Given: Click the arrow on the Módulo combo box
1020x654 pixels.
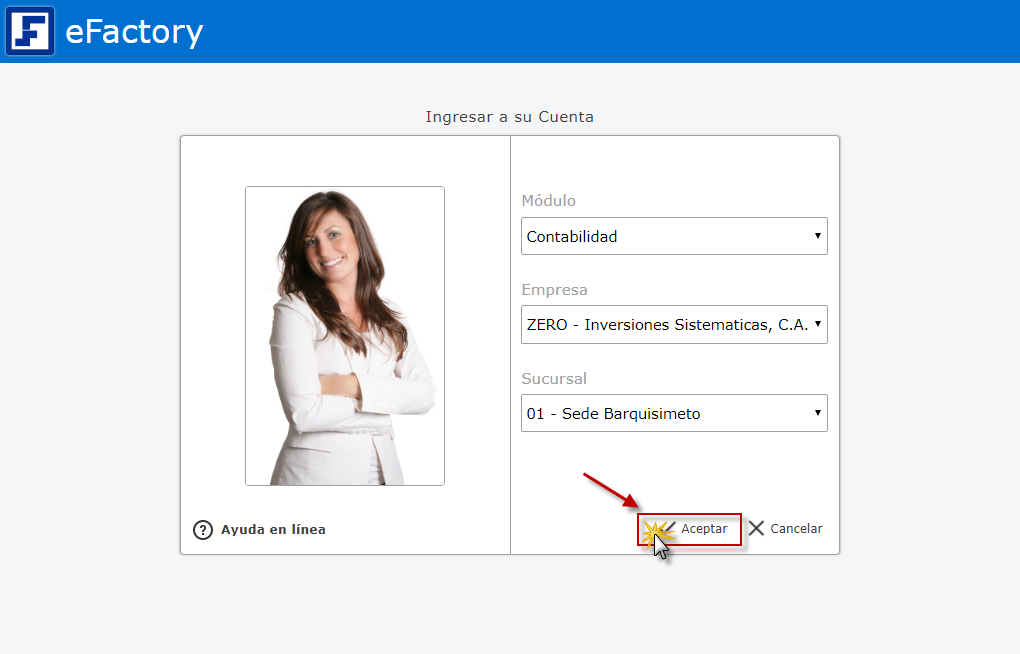Looking at the screenshot, I should 817,237.
